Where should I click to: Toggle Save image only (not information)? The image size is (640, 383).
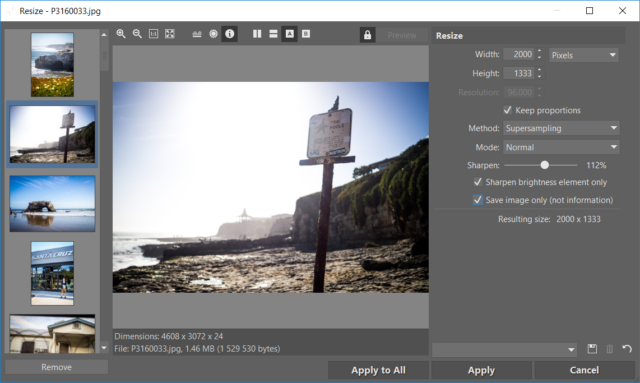pyautogui.click(x=478, y=200)
